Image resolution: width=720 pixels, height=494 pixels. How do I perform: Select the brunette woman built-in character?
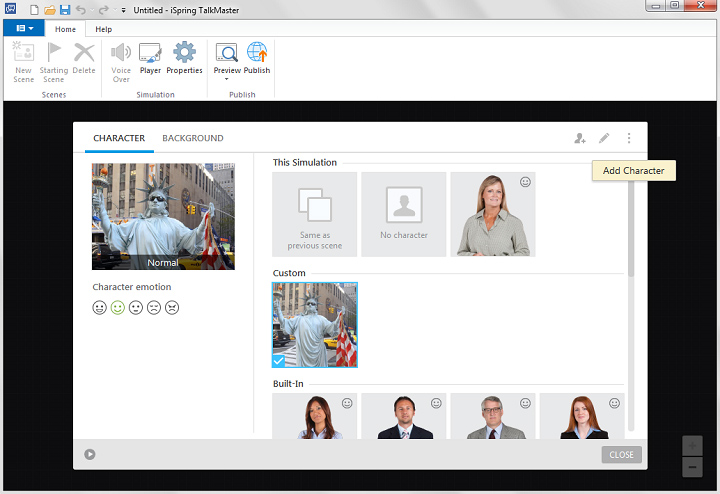click(315, 416)
